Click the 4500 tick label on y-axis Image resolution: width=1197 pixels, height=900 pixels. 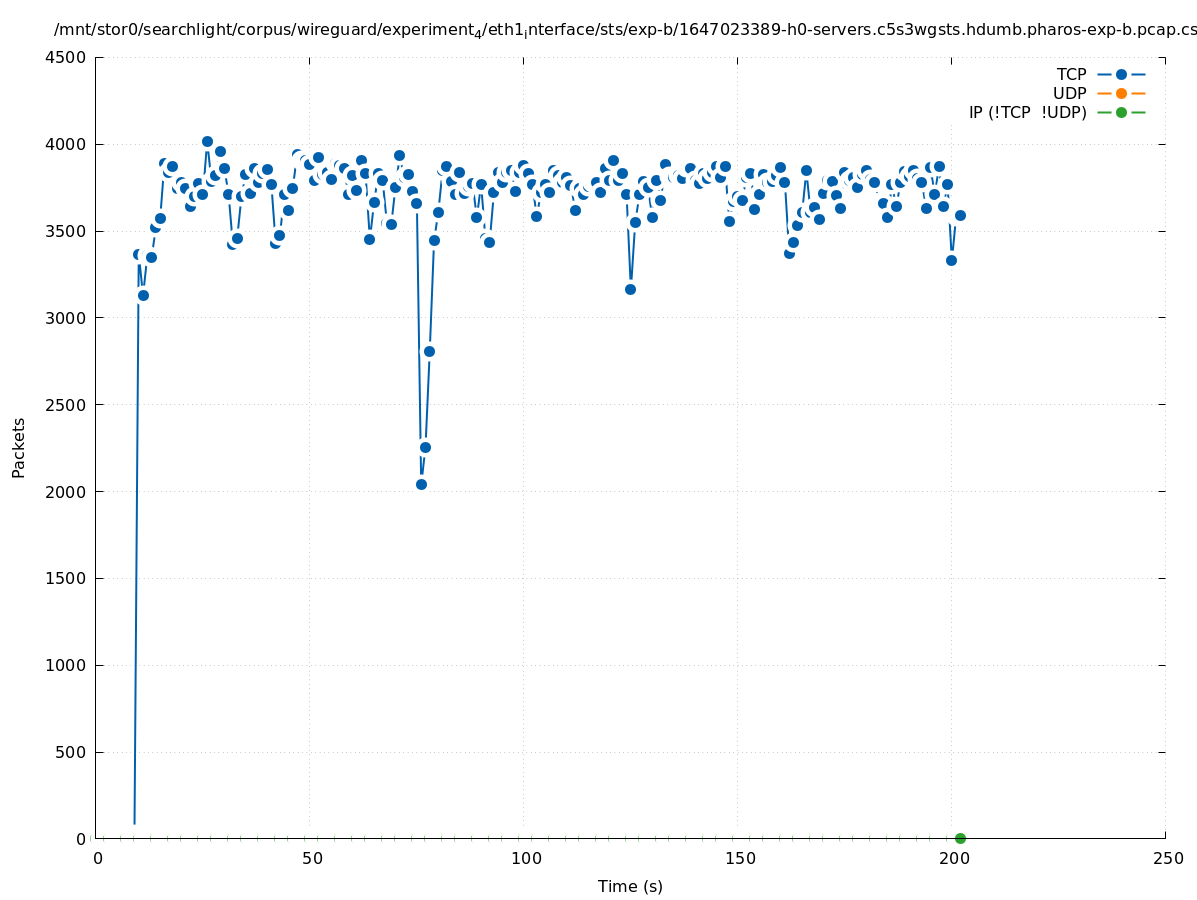pyautogui.click(x=67, y=57)
